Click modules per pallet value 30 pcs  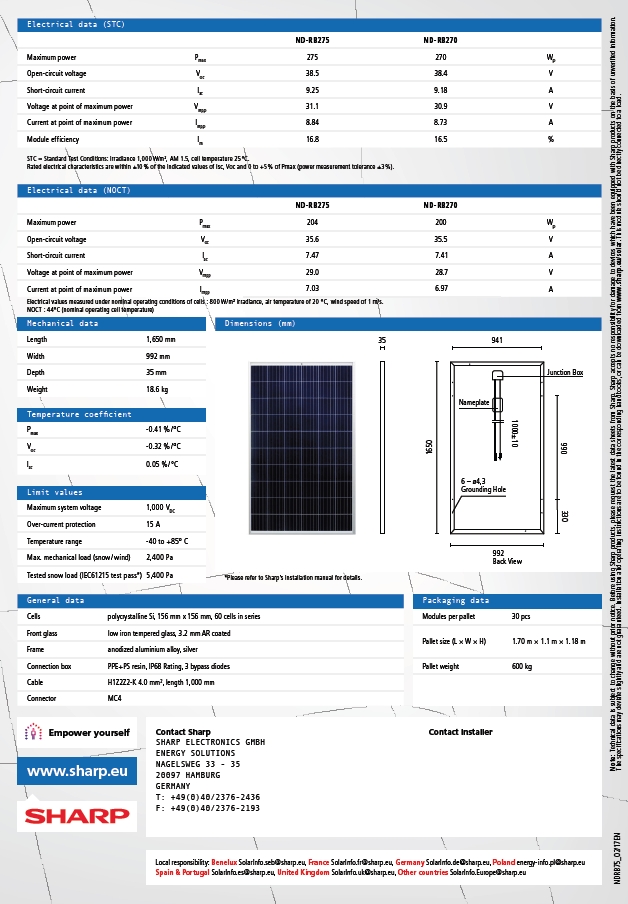click(x=521, y=616)
